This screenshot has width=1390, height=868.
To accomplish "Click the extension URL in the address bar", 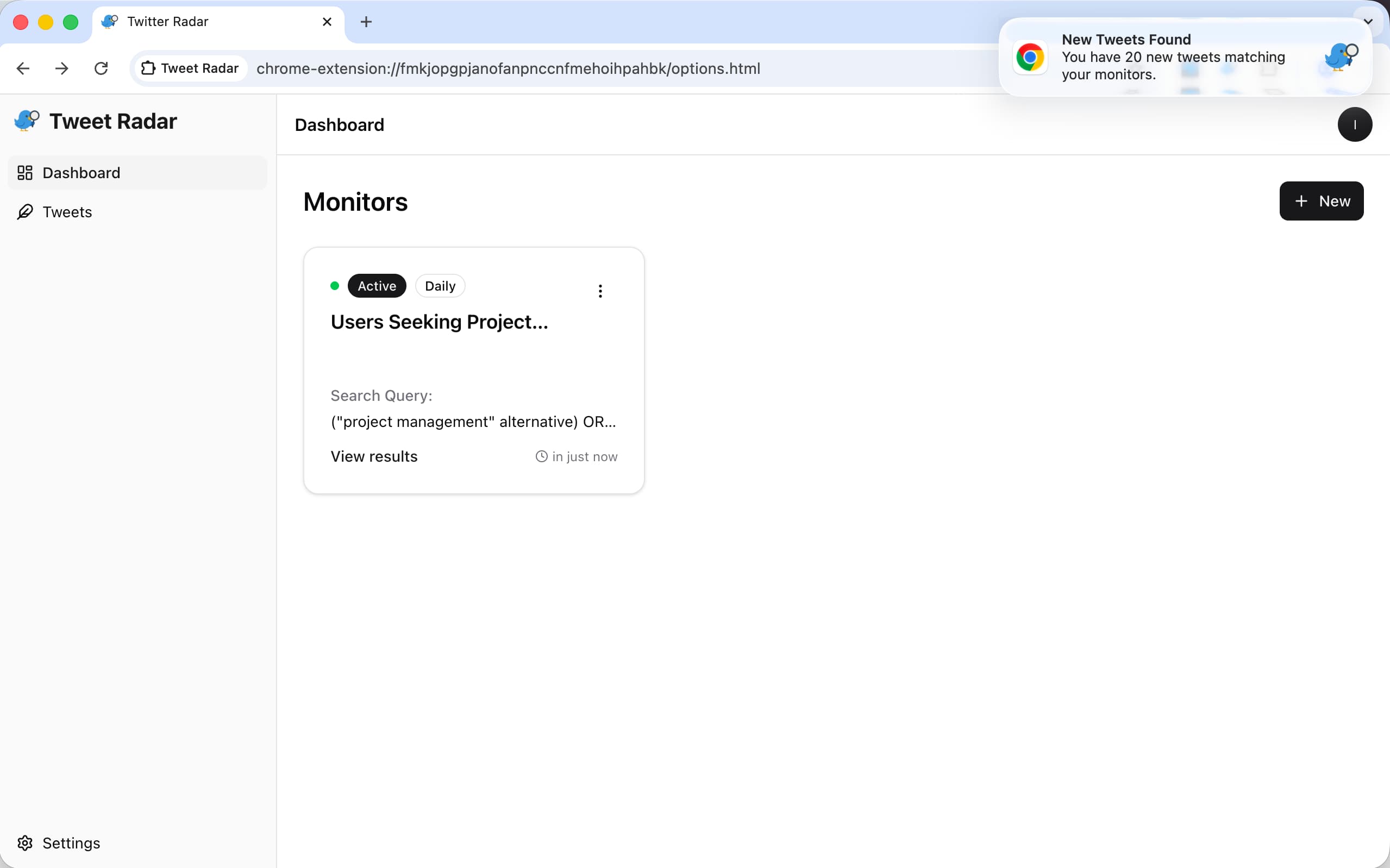I will [x=508, y=68].
